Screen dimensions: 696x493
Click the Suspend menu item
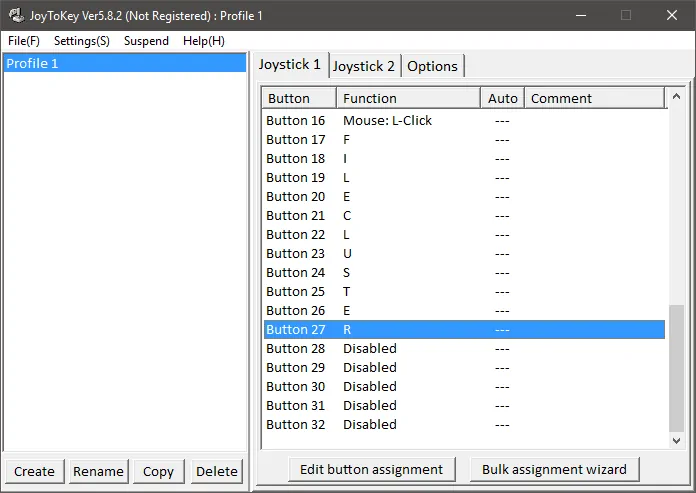point(146,41)
